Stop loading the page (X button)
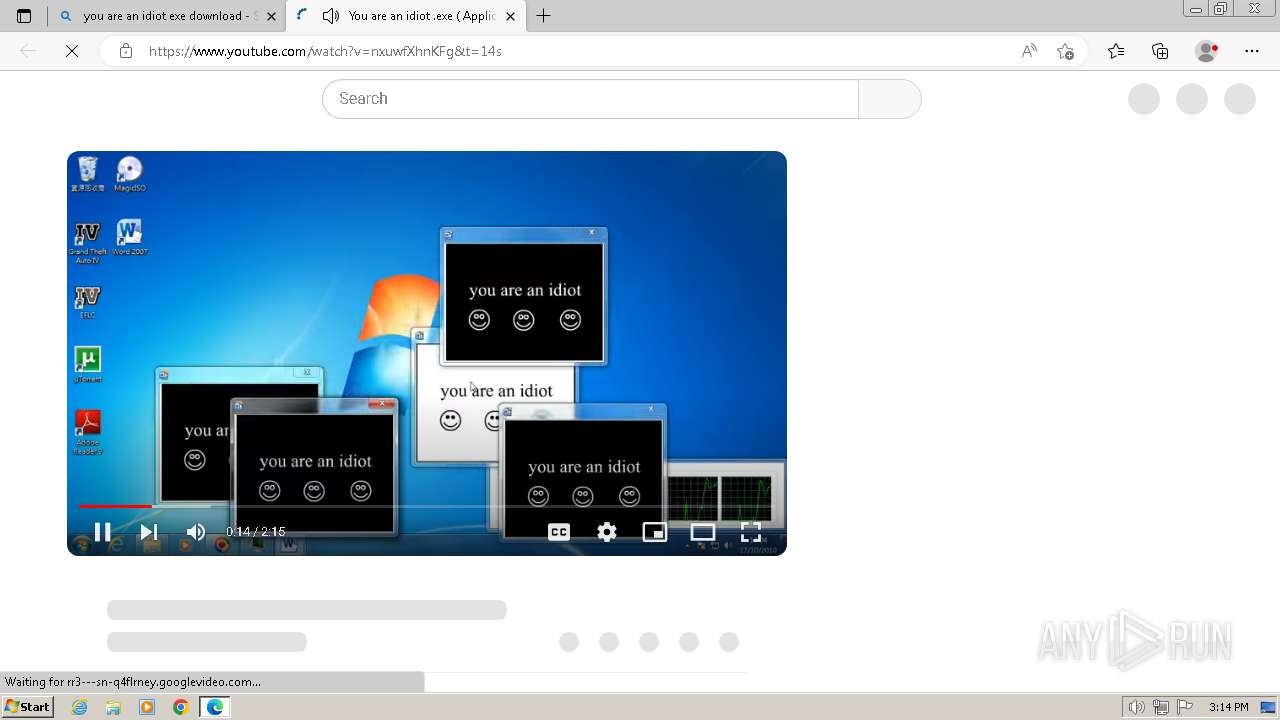 [x=72, y=51]
